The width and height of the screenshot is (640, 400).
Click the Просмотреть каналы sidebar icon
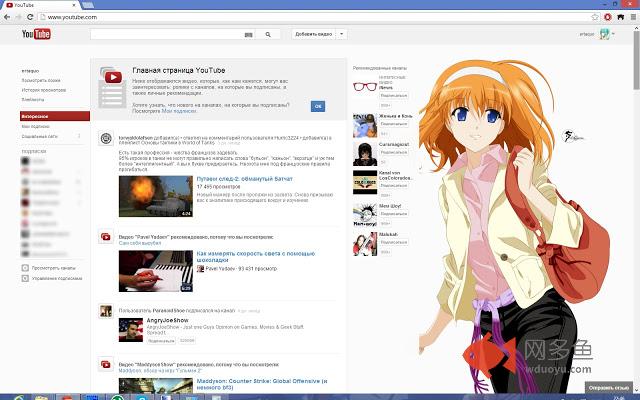pos(25,268)
